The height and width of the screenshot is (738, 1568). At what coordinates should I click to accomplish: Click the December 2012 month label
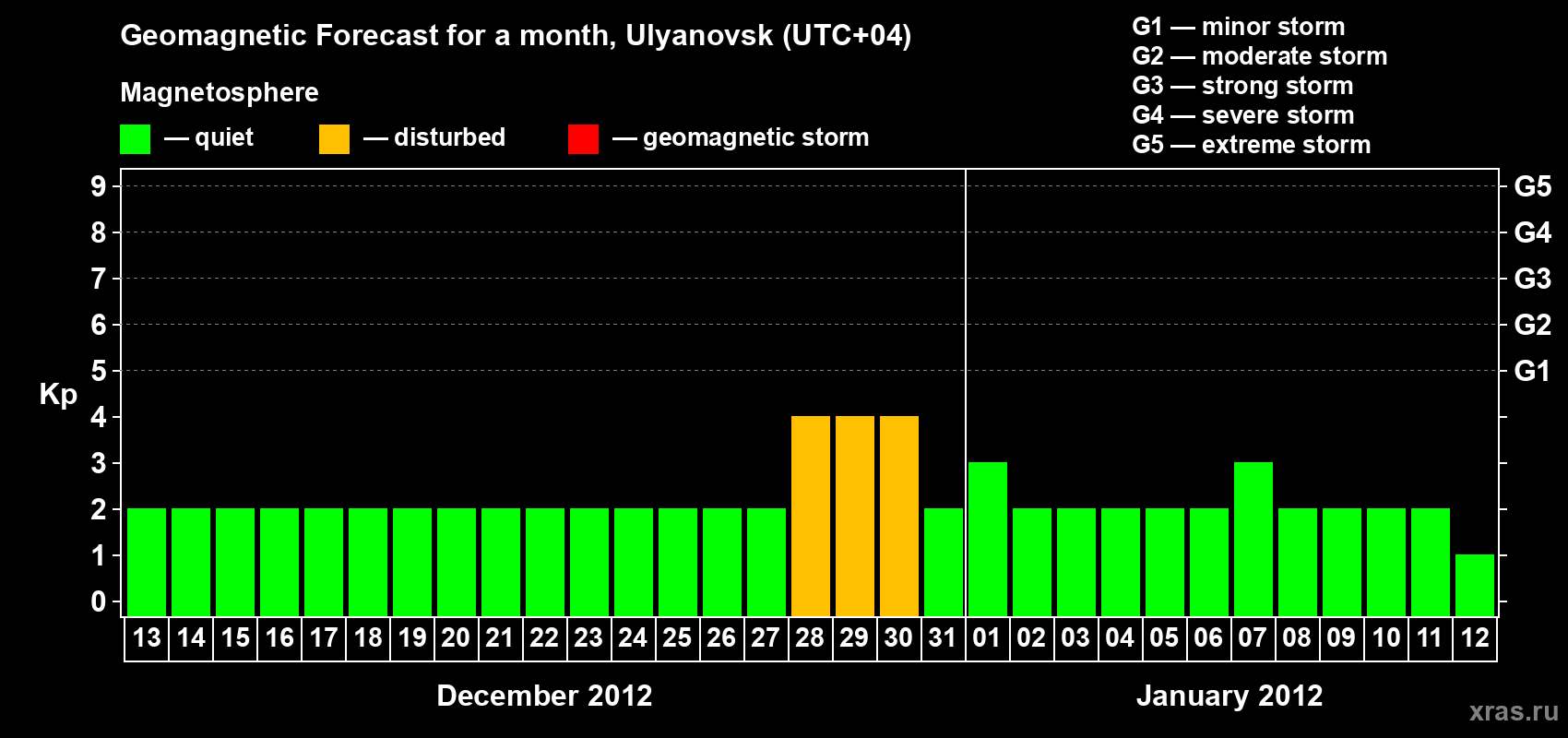pos(544,696)
